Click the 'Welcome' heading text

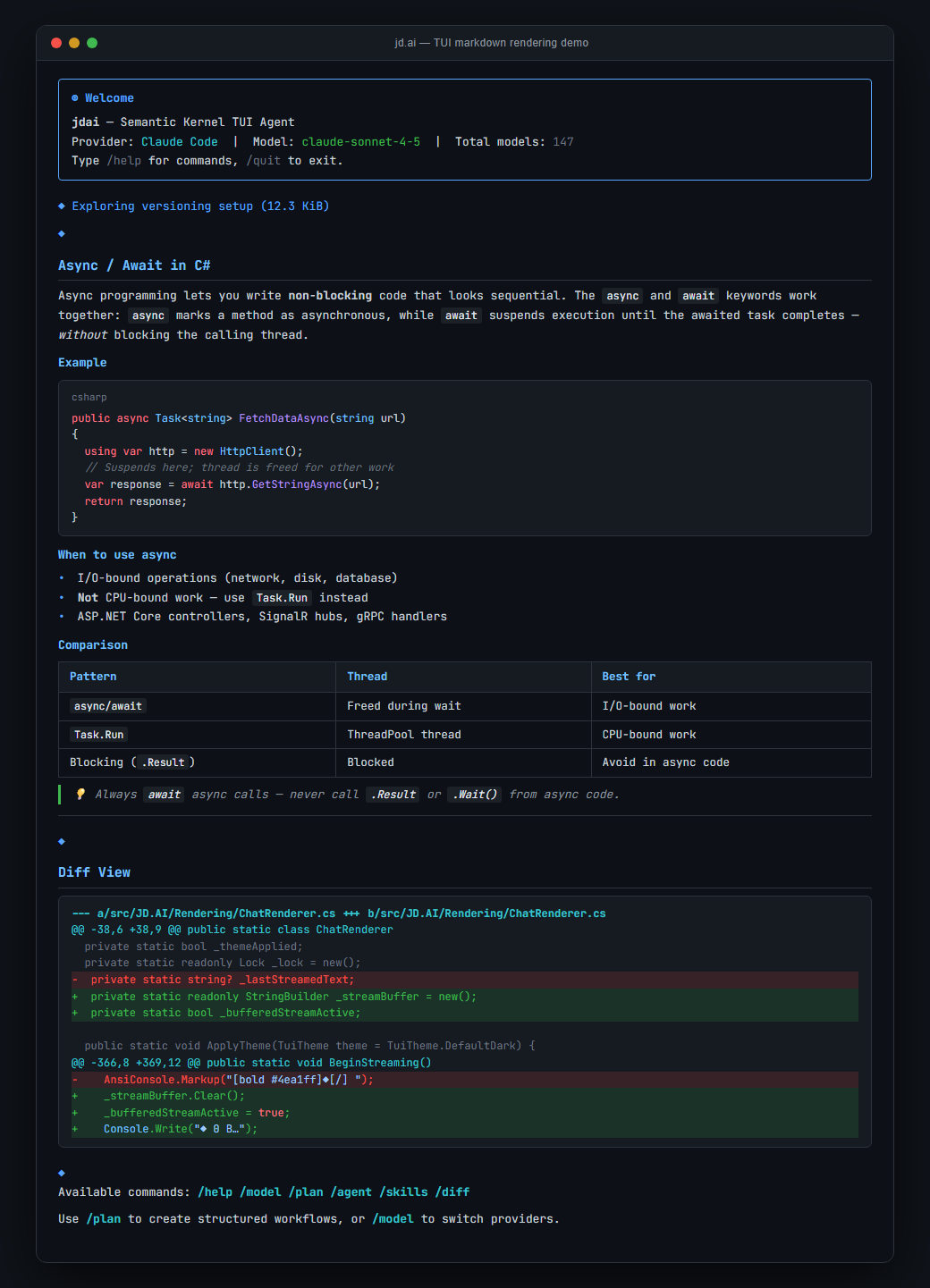point(109,98)
